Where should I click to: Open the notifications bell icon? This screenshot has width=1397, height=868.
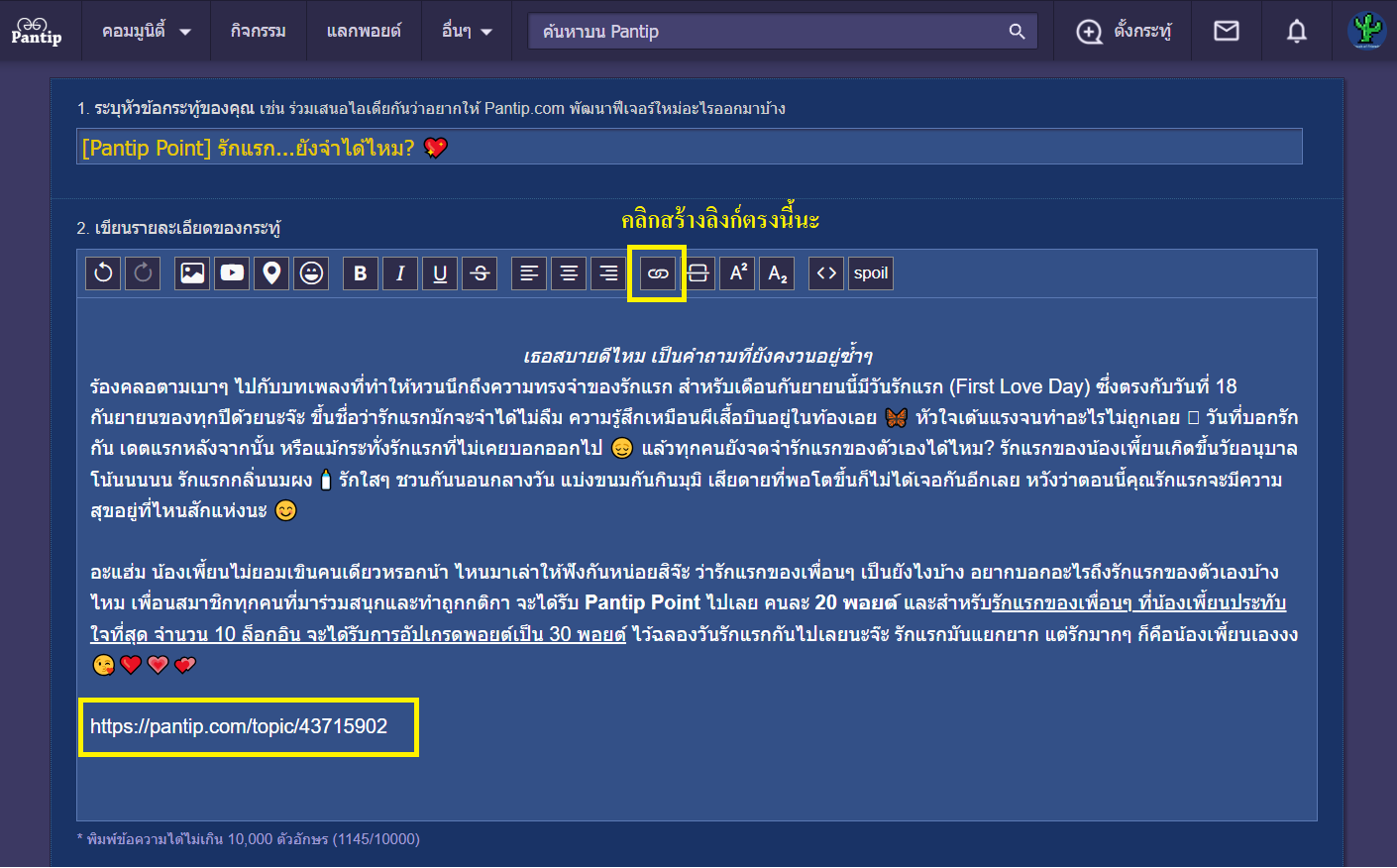(1297, 31)
